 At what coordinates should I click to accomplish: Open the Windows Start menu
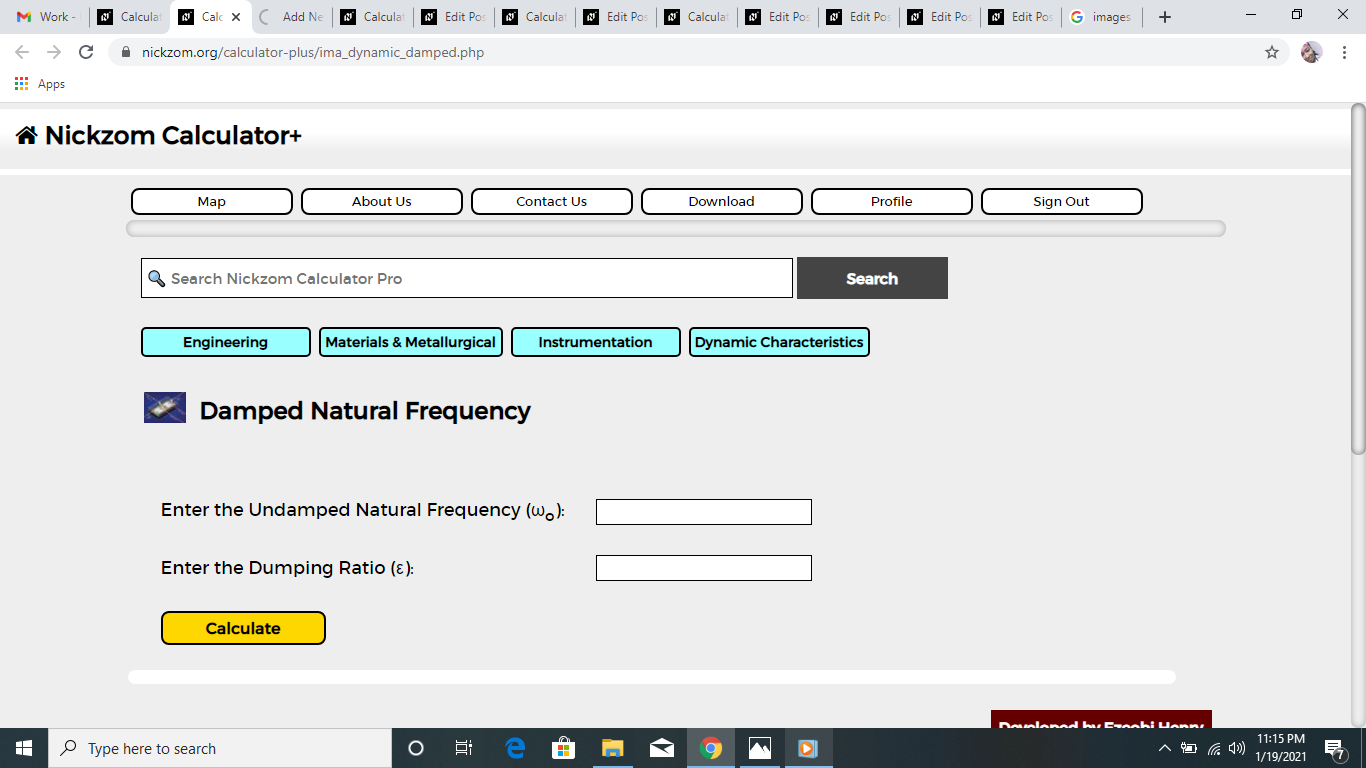pos(24,748)
